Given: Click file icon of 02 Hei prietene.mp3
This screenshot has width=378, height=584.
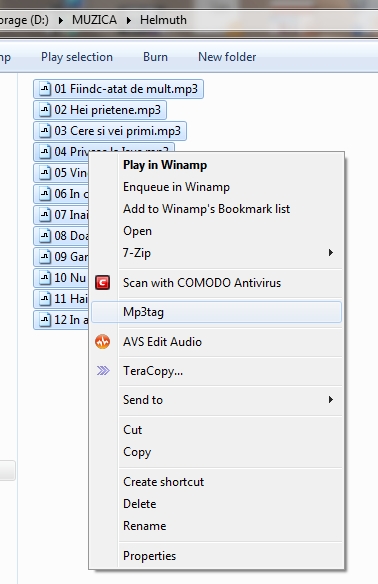Looking at the screenshot, I should point(45,110).
